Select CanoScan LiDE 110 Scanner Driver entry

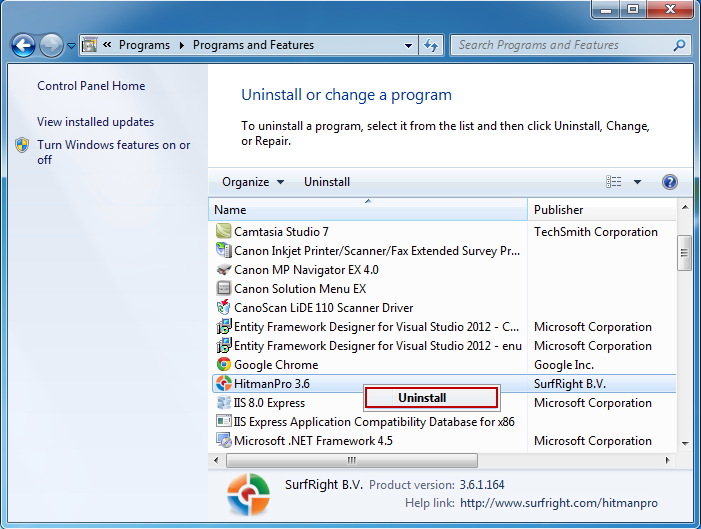[324, 308]
